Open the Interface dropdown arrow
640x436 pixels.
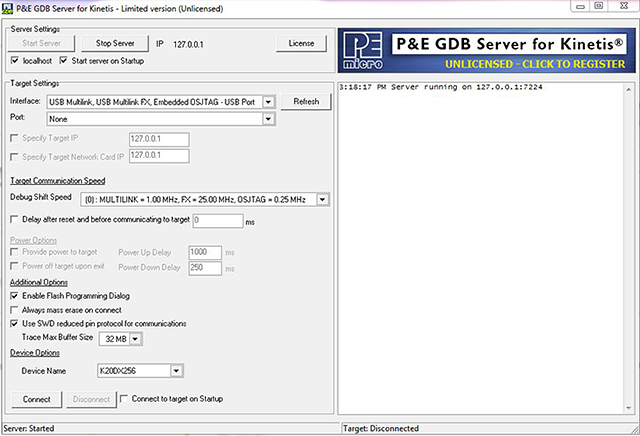click(x=269, y=102)
